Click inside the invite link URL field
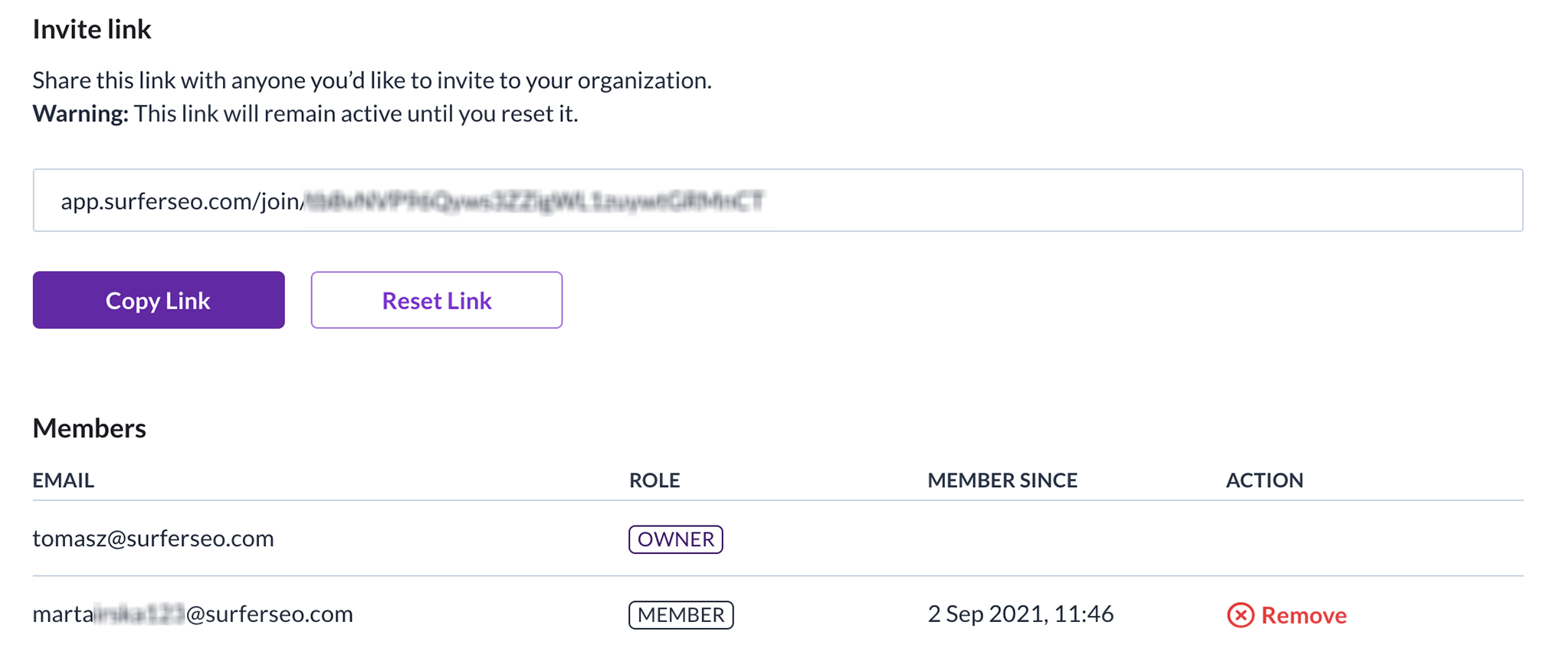This screenshot has width=1568, height=671. 778,201
